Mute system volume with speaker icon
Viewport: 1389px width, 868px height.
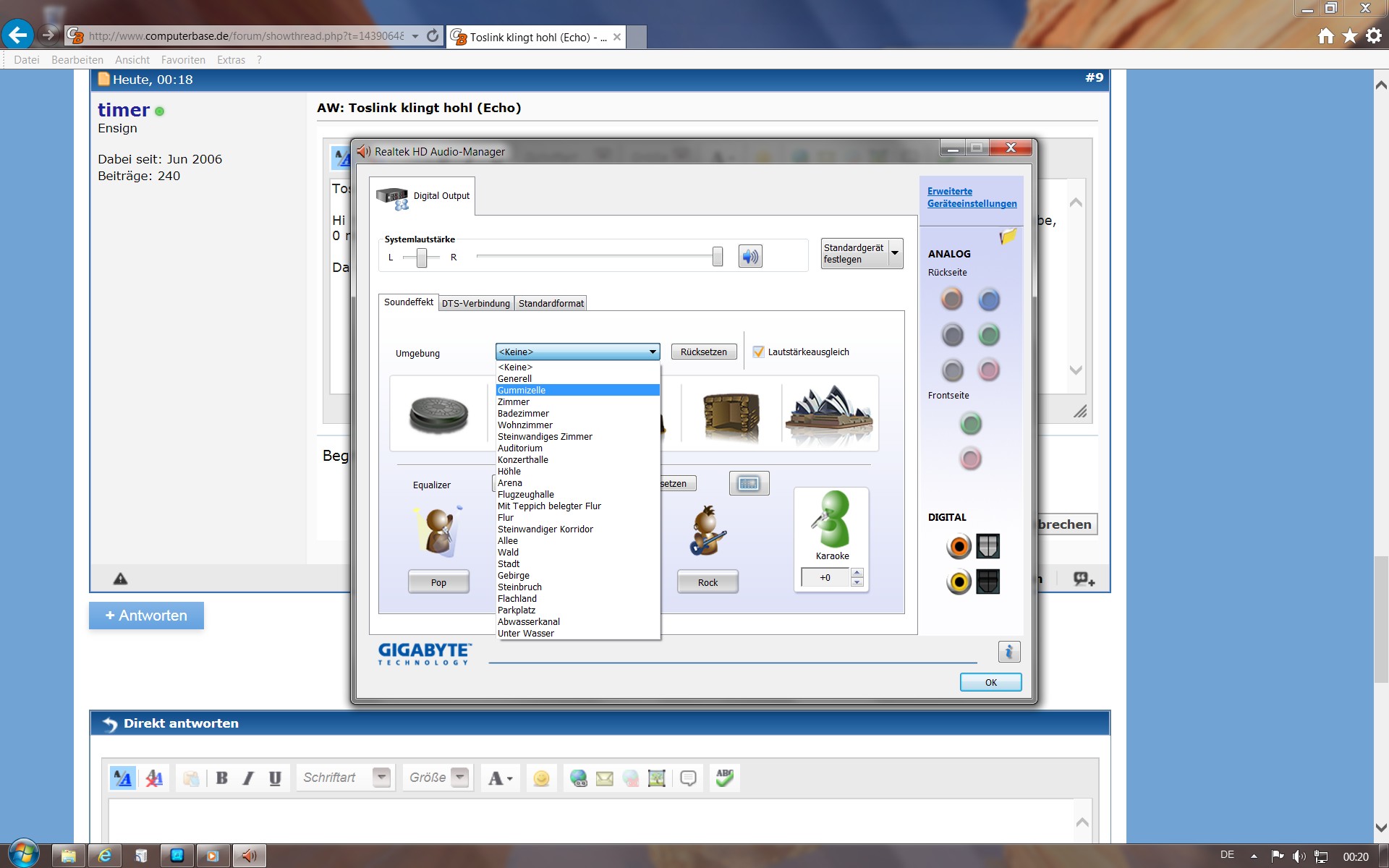[x=750, y=256]
